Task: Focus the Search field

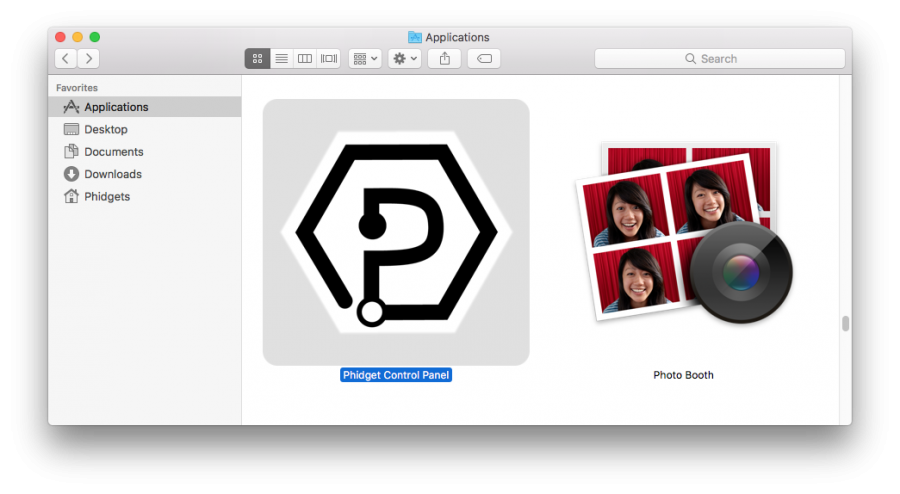Action: pos(720,59)
